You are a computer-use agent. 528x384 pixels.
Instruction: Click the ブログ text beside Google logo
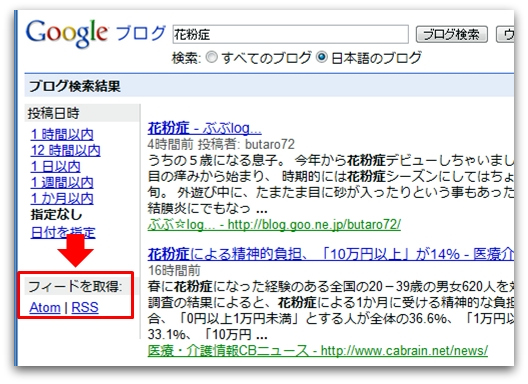click(141, 34)
